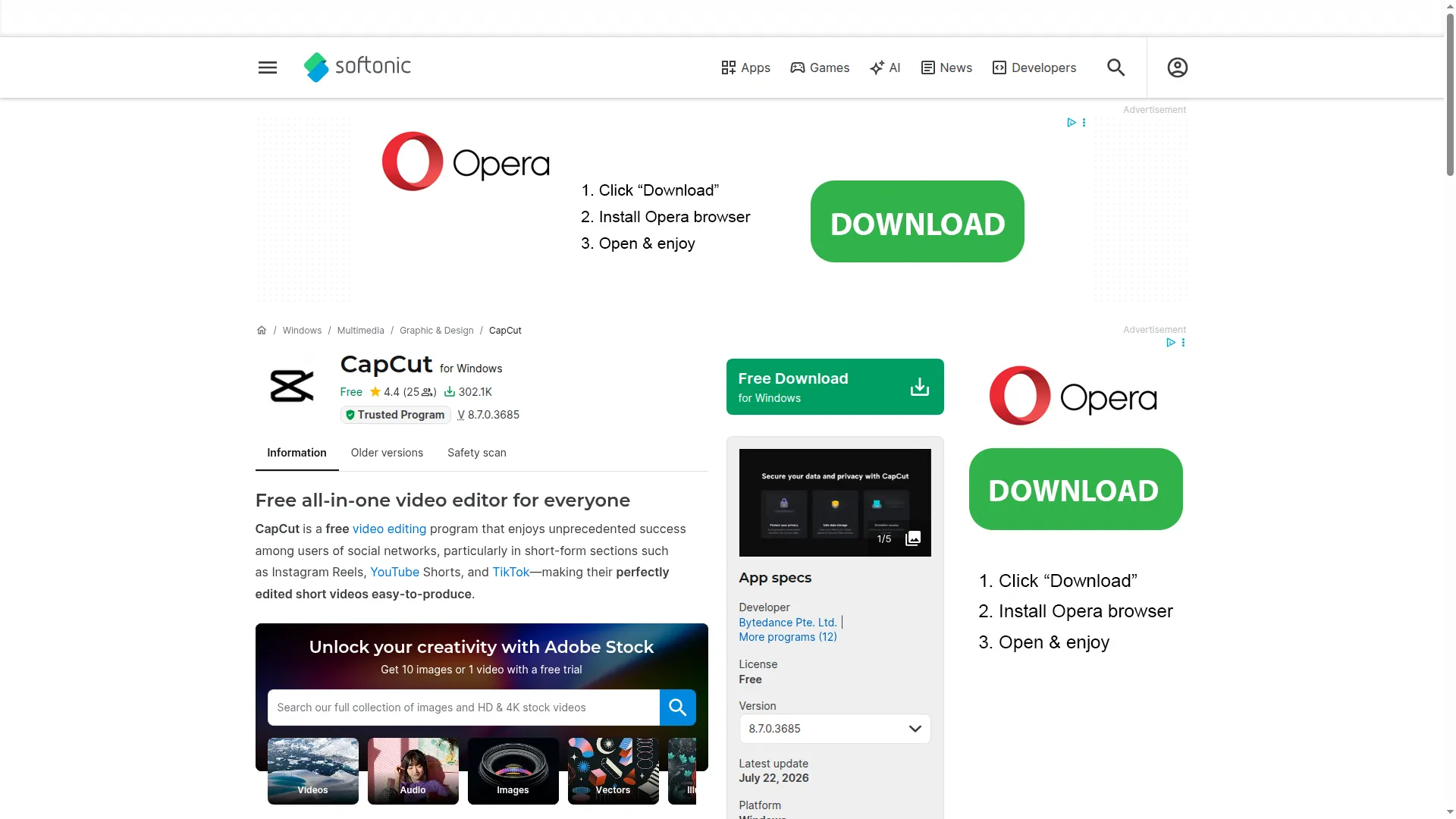Click the CapCut app logo icon

tap(292, 386)
